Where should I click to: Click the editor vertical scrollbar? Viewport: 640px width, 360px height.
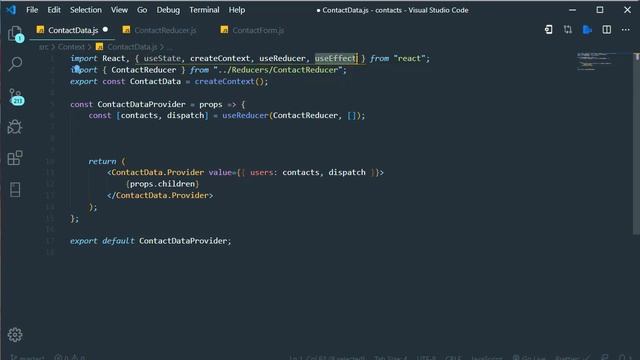(x=636, y=143)
